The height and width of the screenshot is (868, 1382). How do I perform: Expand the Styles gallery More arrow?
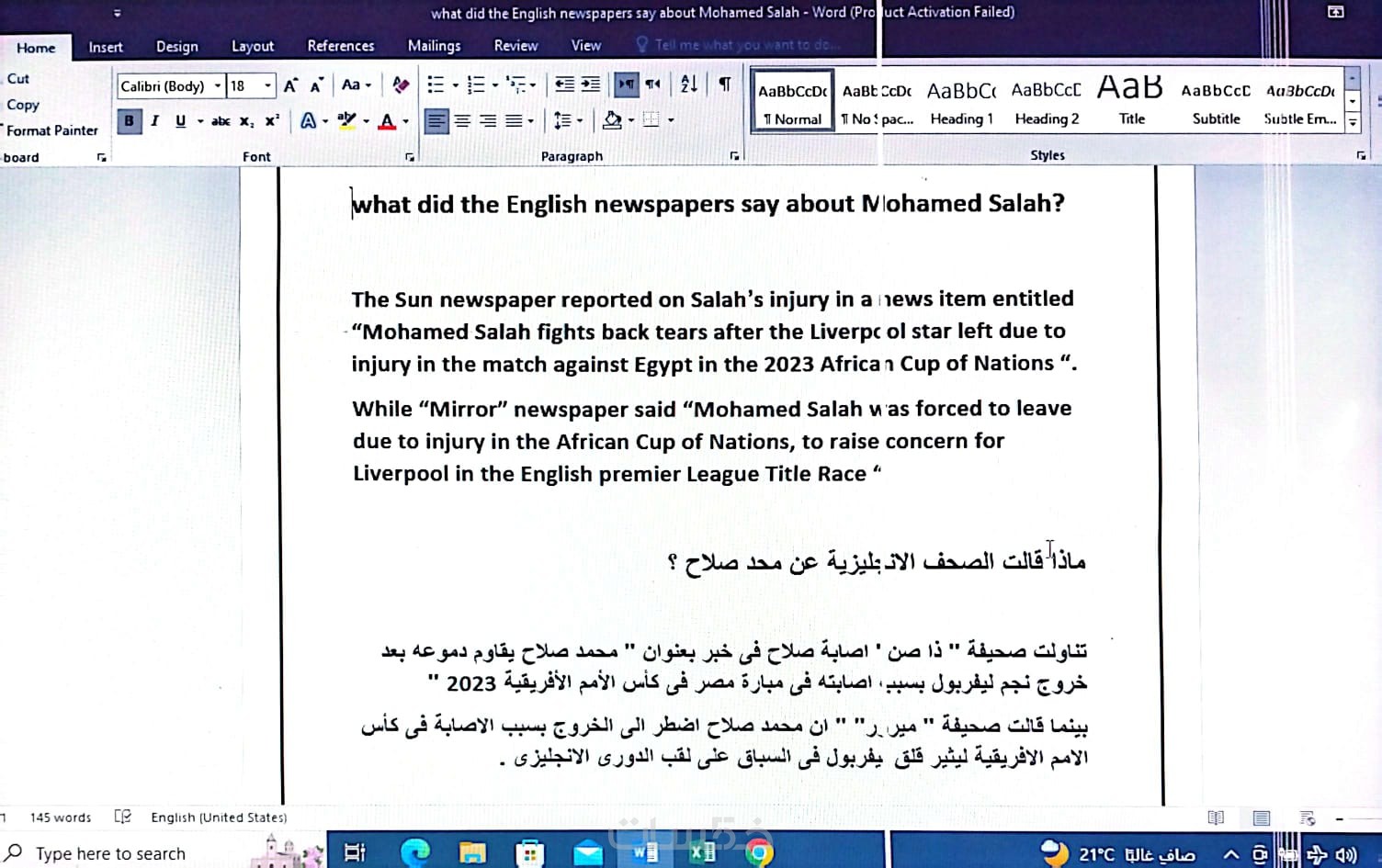tap(1353, 121)
